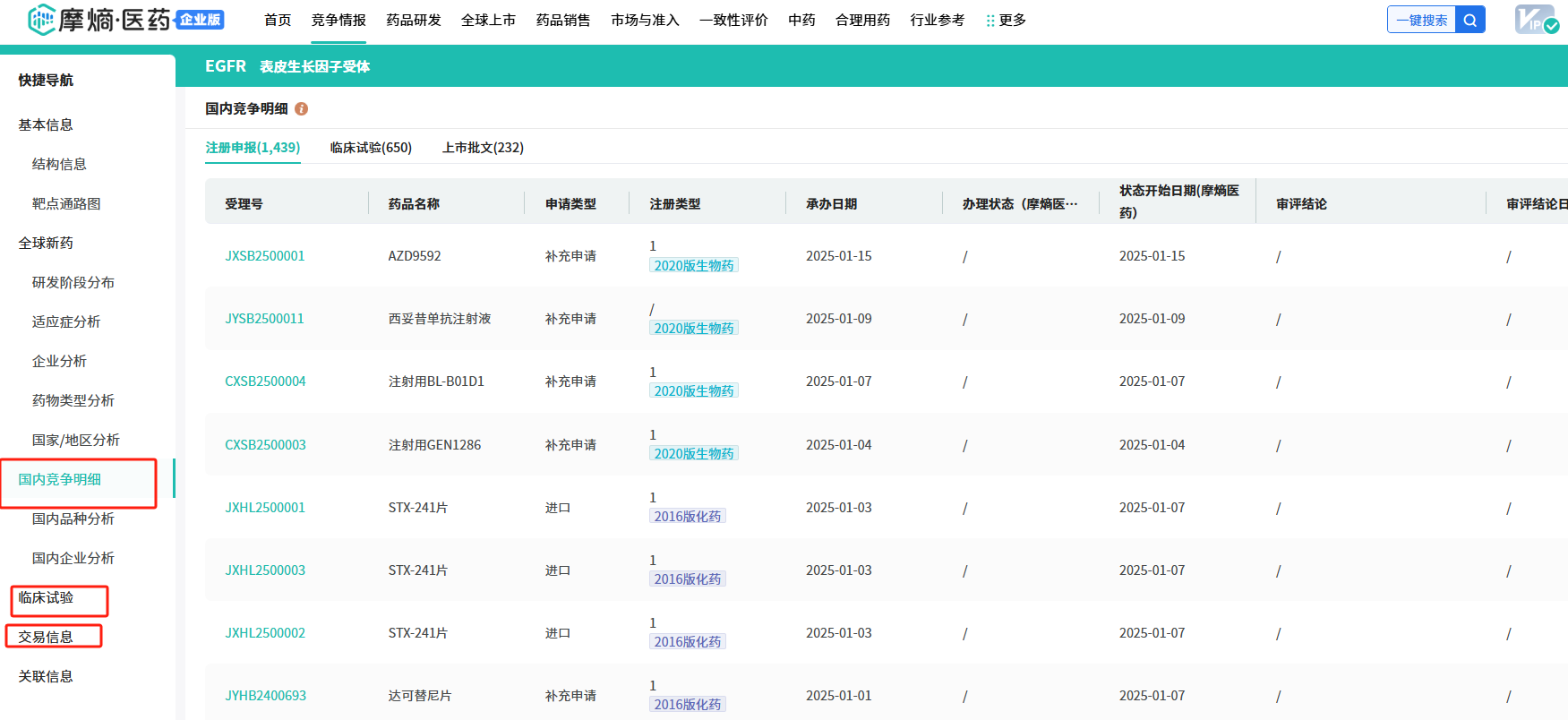Image resolution: width=1568 pixels, height=720 pixels.
Task: Open record CXSB2500004 link
Action: [265, 381]
